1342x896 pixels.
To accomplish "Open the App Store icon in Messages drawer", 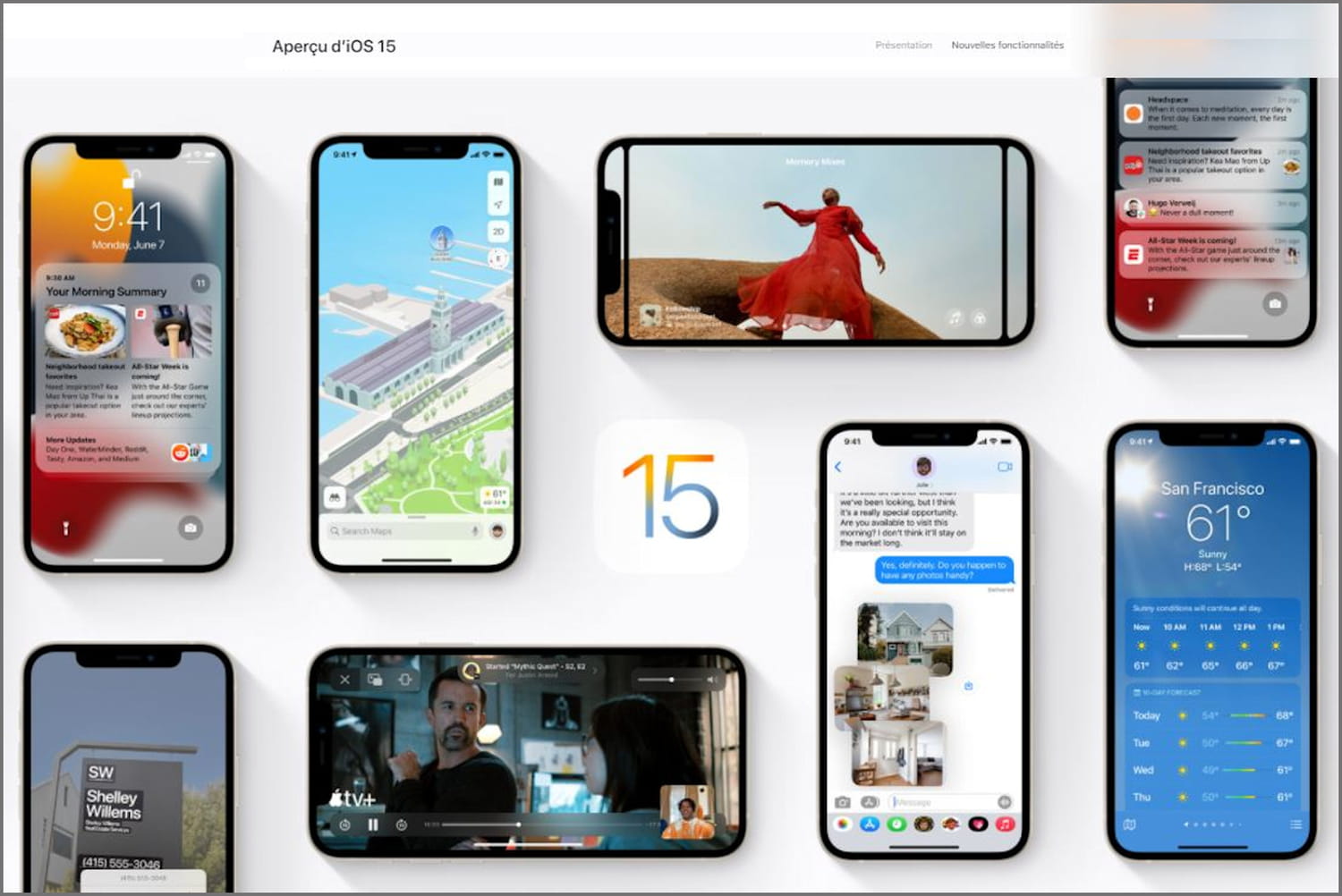I will 870,824.
